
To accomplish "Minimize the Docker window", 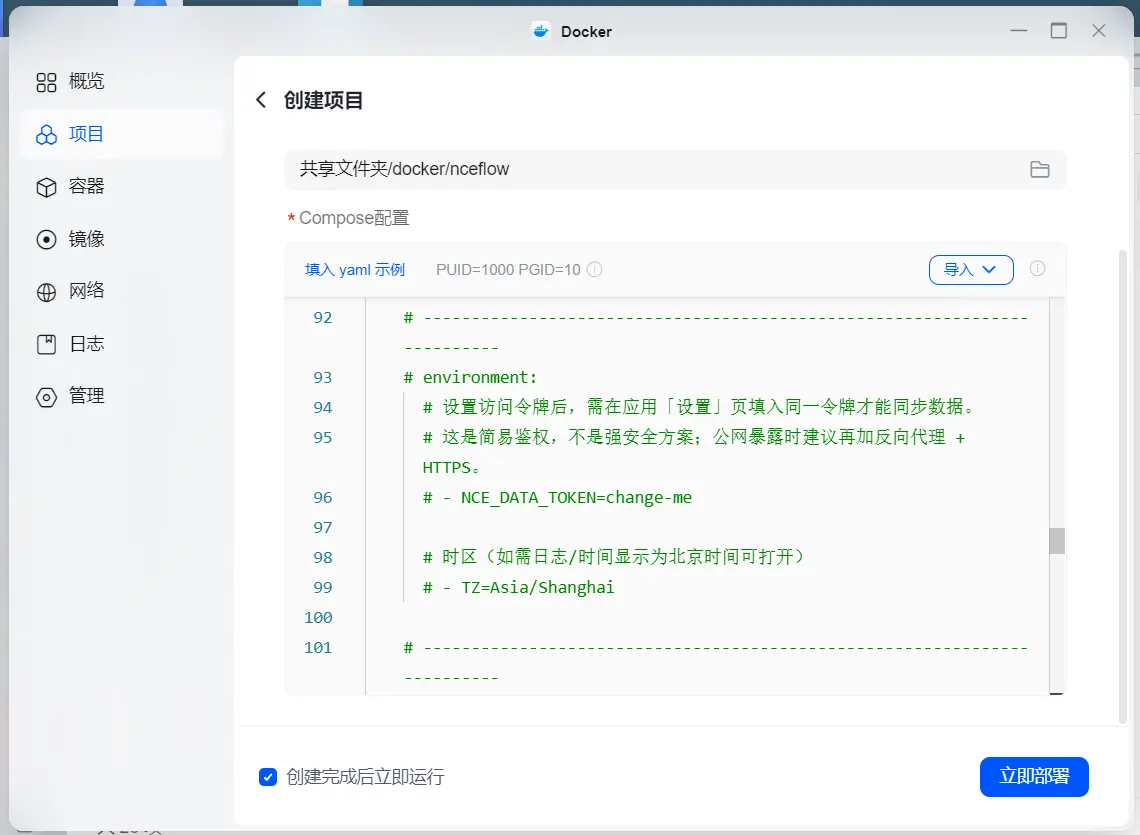I will [1019, 31].
